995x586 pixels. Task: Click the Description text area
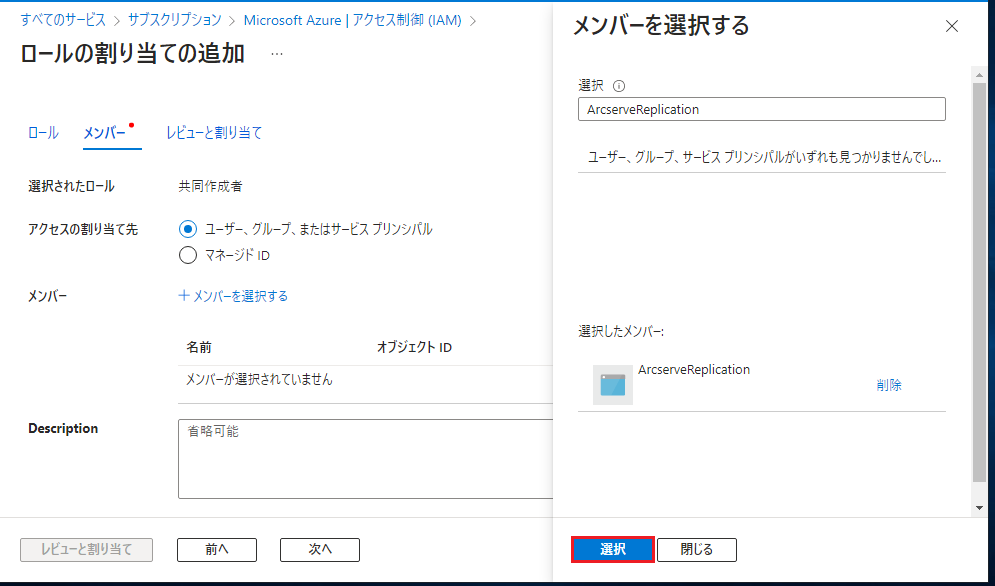[x=366, y=458]
